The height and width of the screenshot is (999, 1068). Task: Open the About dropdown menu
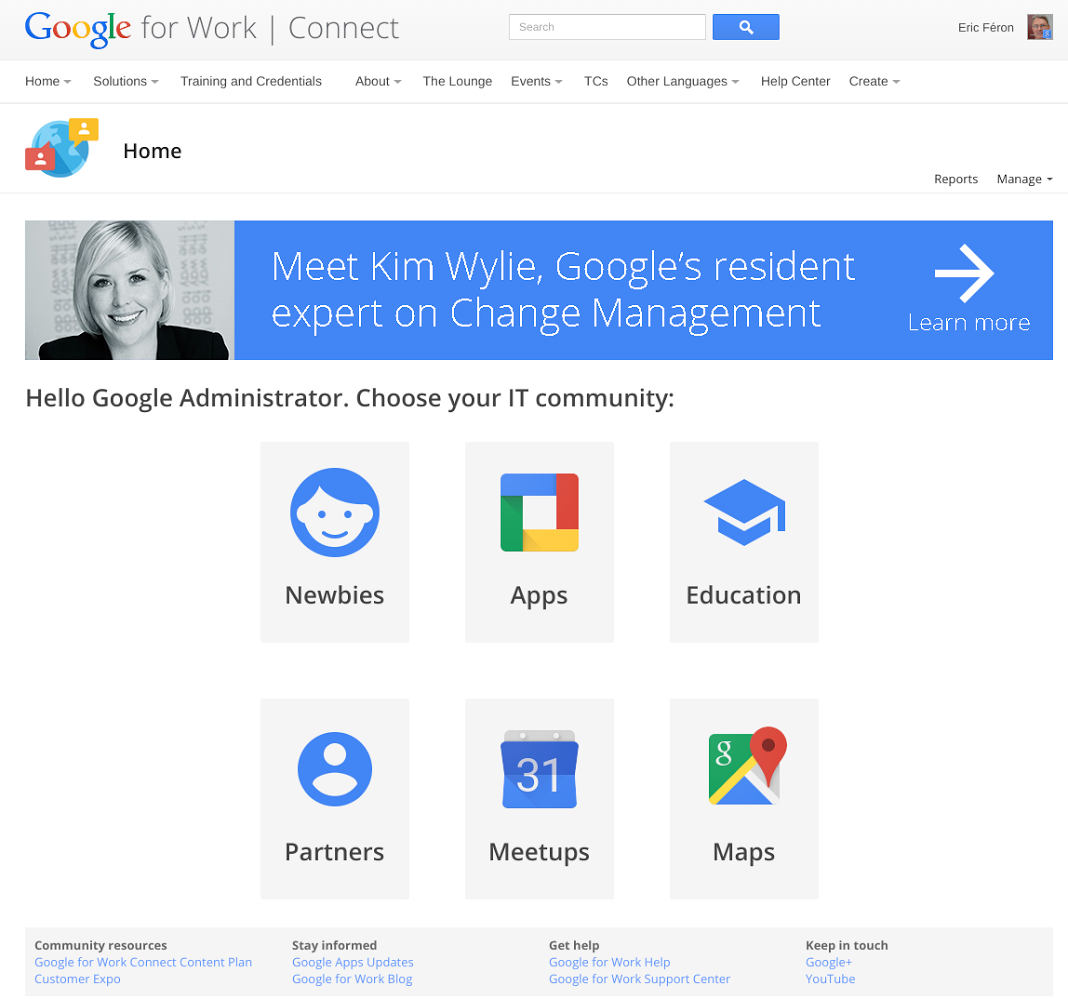[x=378, y=81]
